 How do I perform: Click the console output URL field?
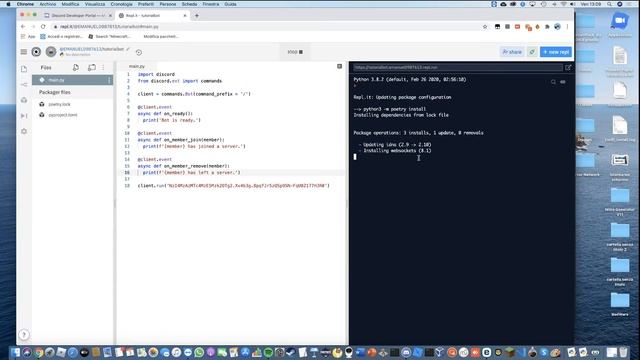click(x=457, y=67)
